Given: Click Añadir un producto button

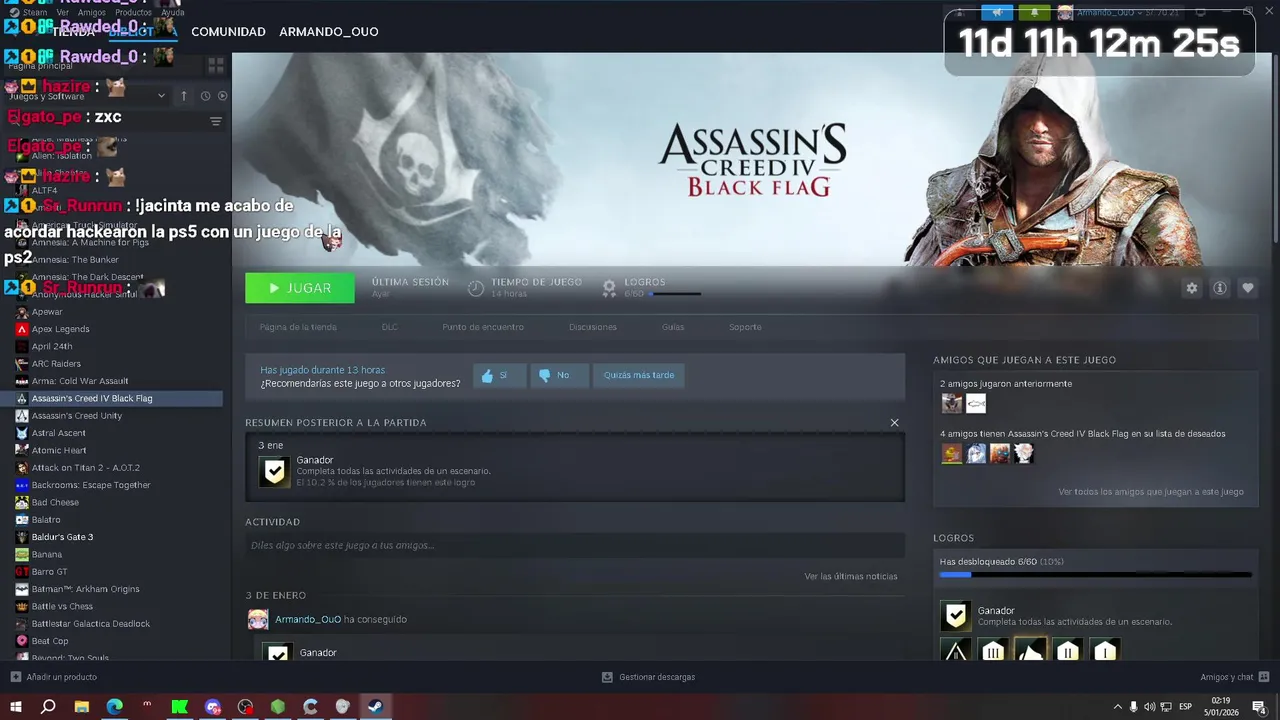Looking at the screenshot, I should (x=53, y=677).
